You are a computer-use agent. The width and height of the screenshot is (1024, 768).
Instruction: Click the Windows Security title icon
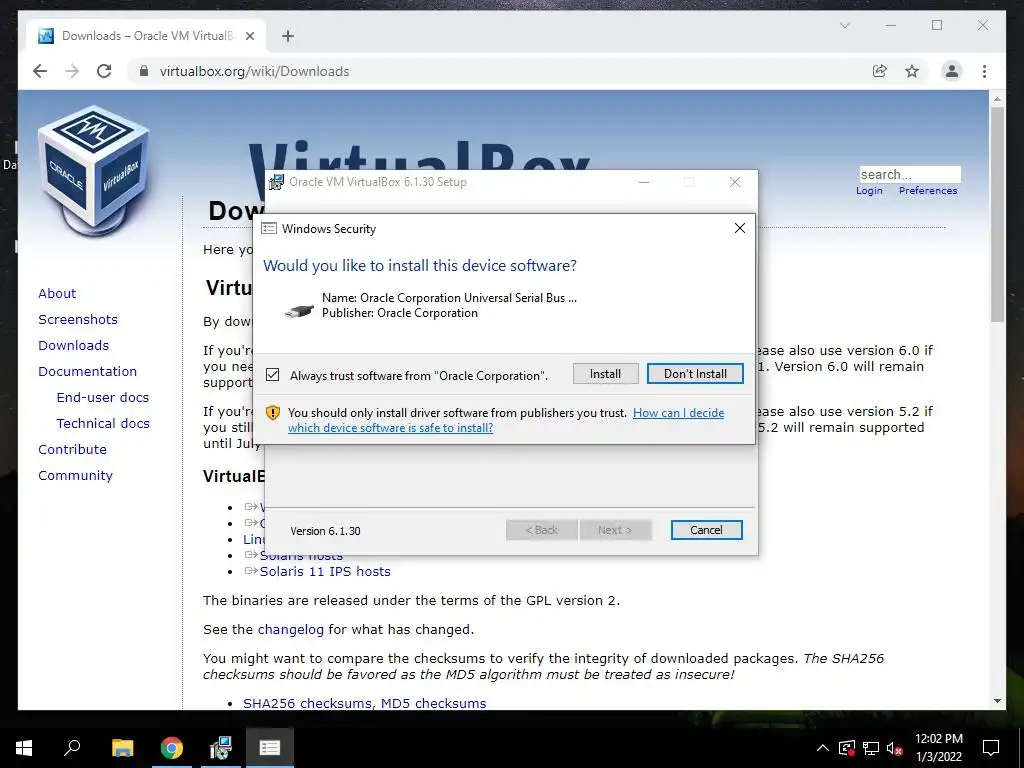[x=268, y=229]
